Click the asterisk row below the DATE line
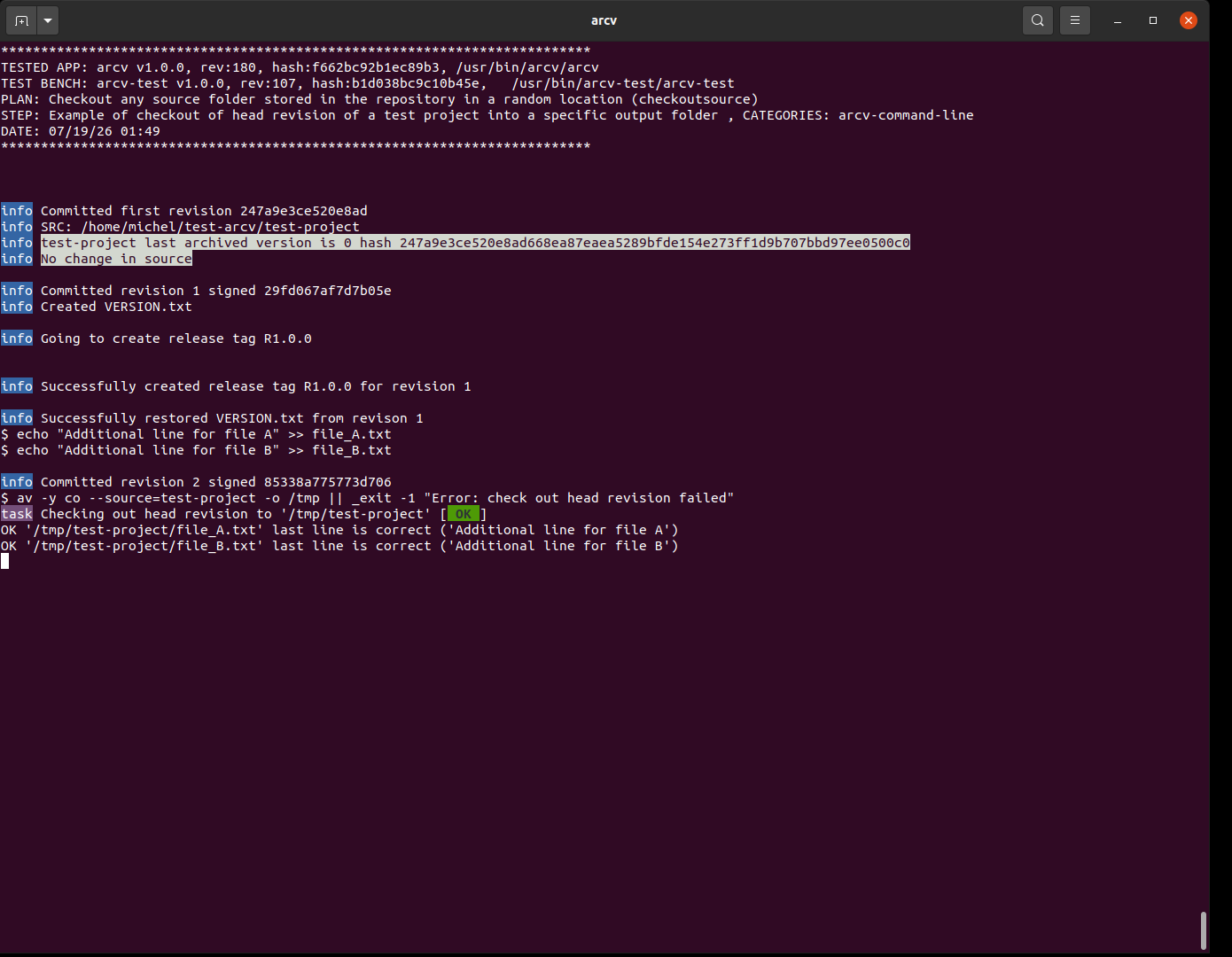Viewport: 1232px width, 957px height. [x=295, y=147]
